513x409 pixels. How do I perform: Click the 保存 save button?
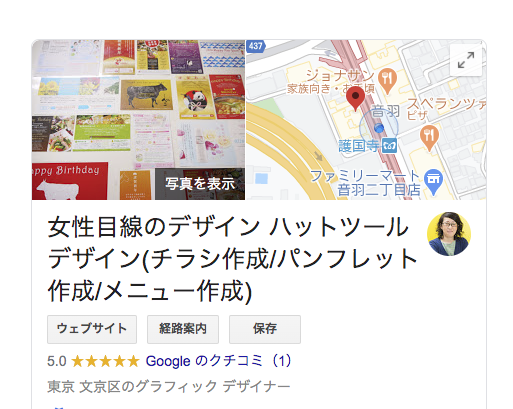pos(265,329)
